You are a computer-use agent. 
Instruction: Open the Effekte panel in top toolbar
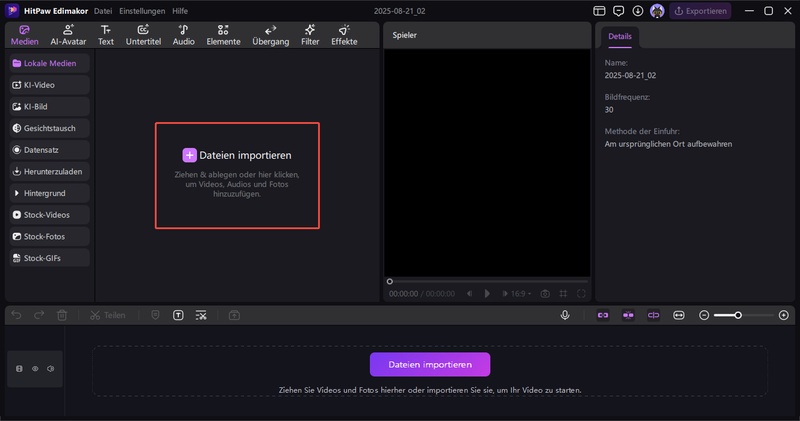[344, 35]
